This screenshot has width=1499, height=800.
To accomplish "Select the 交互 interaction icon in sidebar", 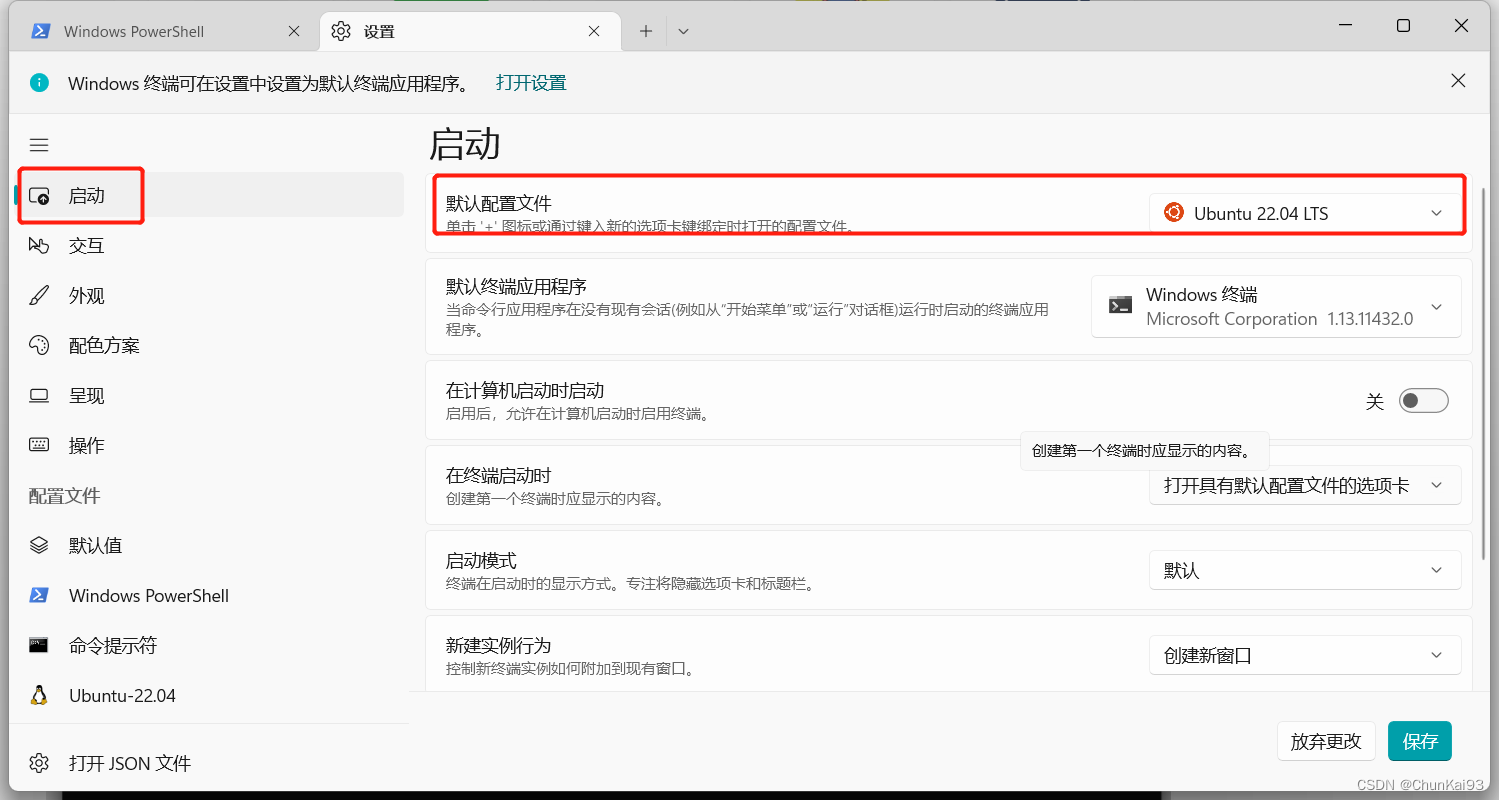I will (39, 245).
